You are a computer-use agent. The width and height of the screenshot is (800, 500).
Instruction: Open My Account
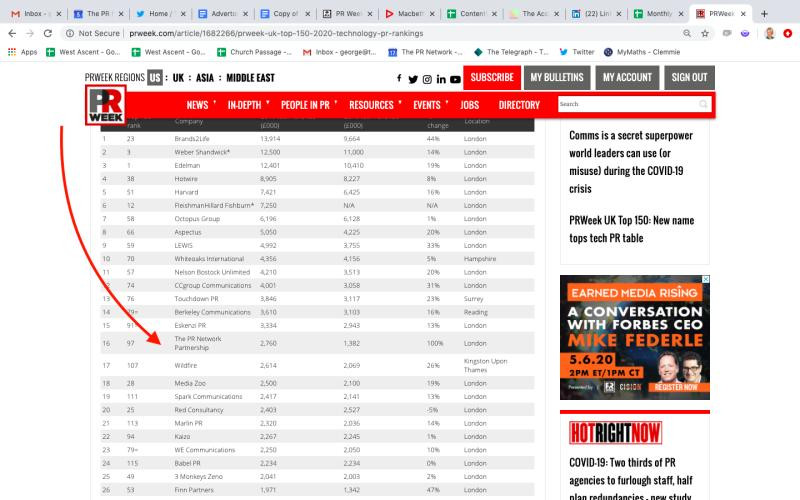627,78
